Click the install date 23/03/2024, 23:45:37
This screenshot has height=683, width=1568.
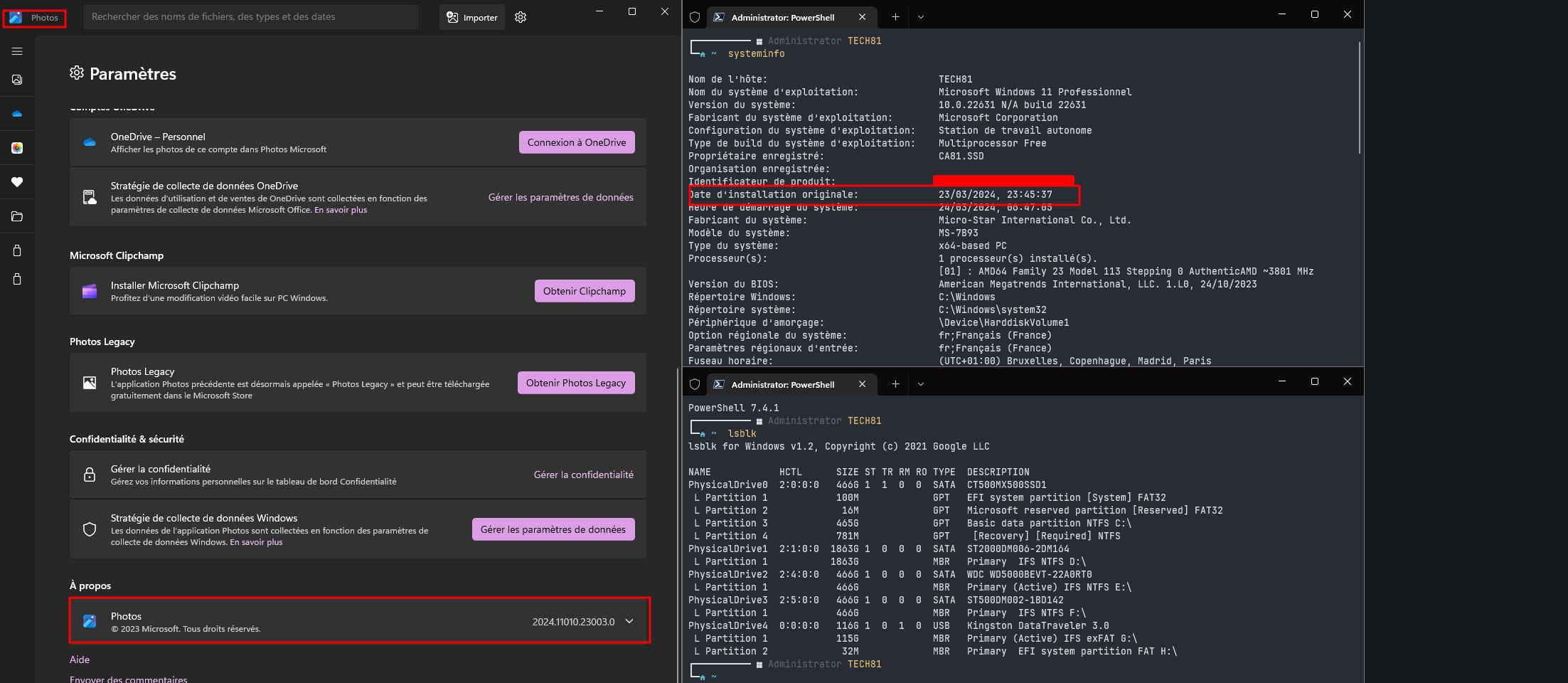tap(995, 194)
